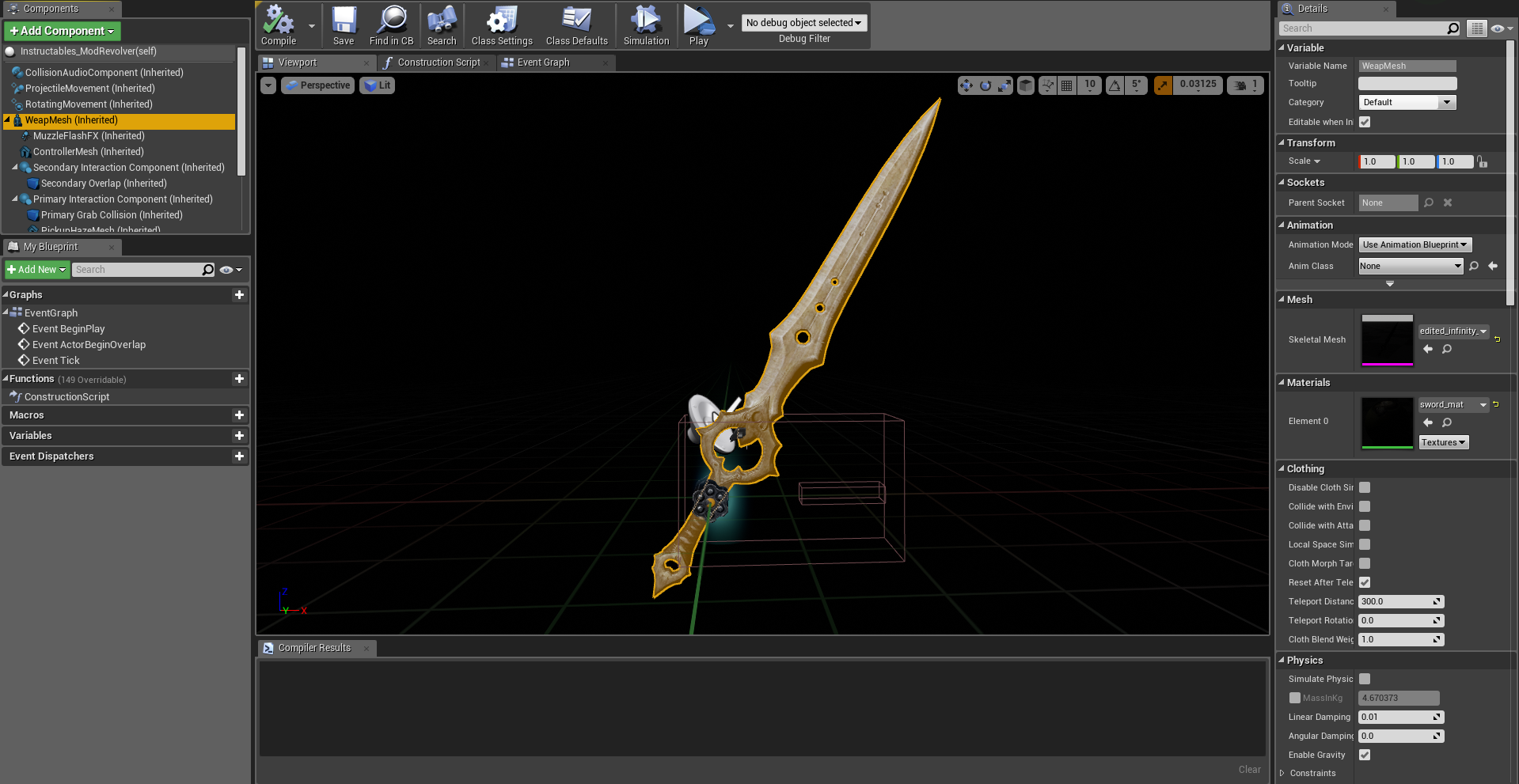Open Class Settings
Screen dimensions: 1519x784
(502, 25)
